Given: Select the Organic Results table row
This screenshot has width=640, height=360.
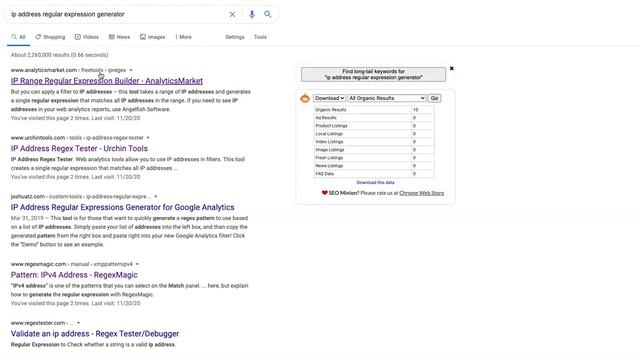Looking at the screenshot, I should coord(374,110).
